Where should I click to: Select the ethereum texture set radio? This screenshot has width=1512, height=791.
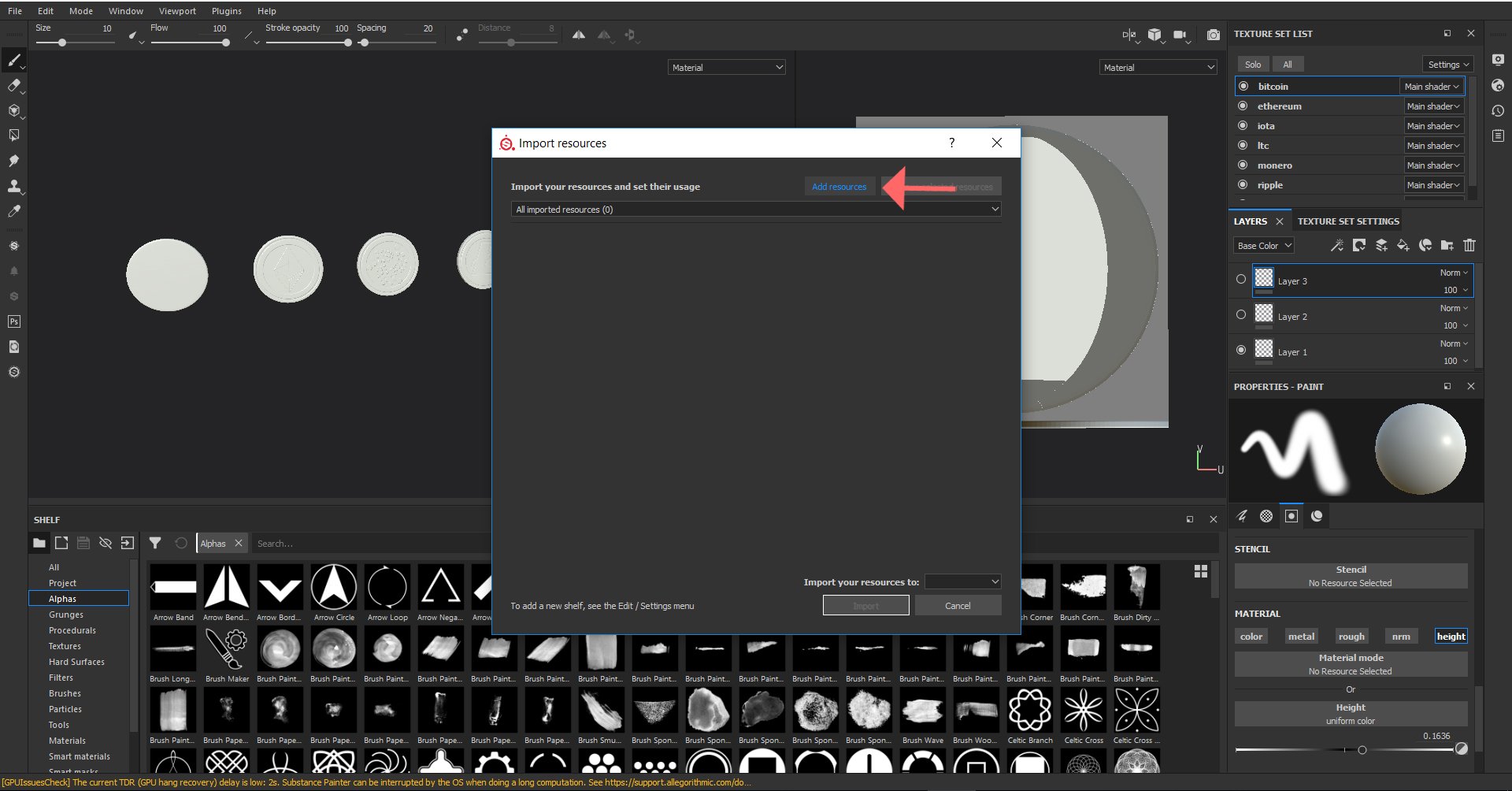[1243, 106]
